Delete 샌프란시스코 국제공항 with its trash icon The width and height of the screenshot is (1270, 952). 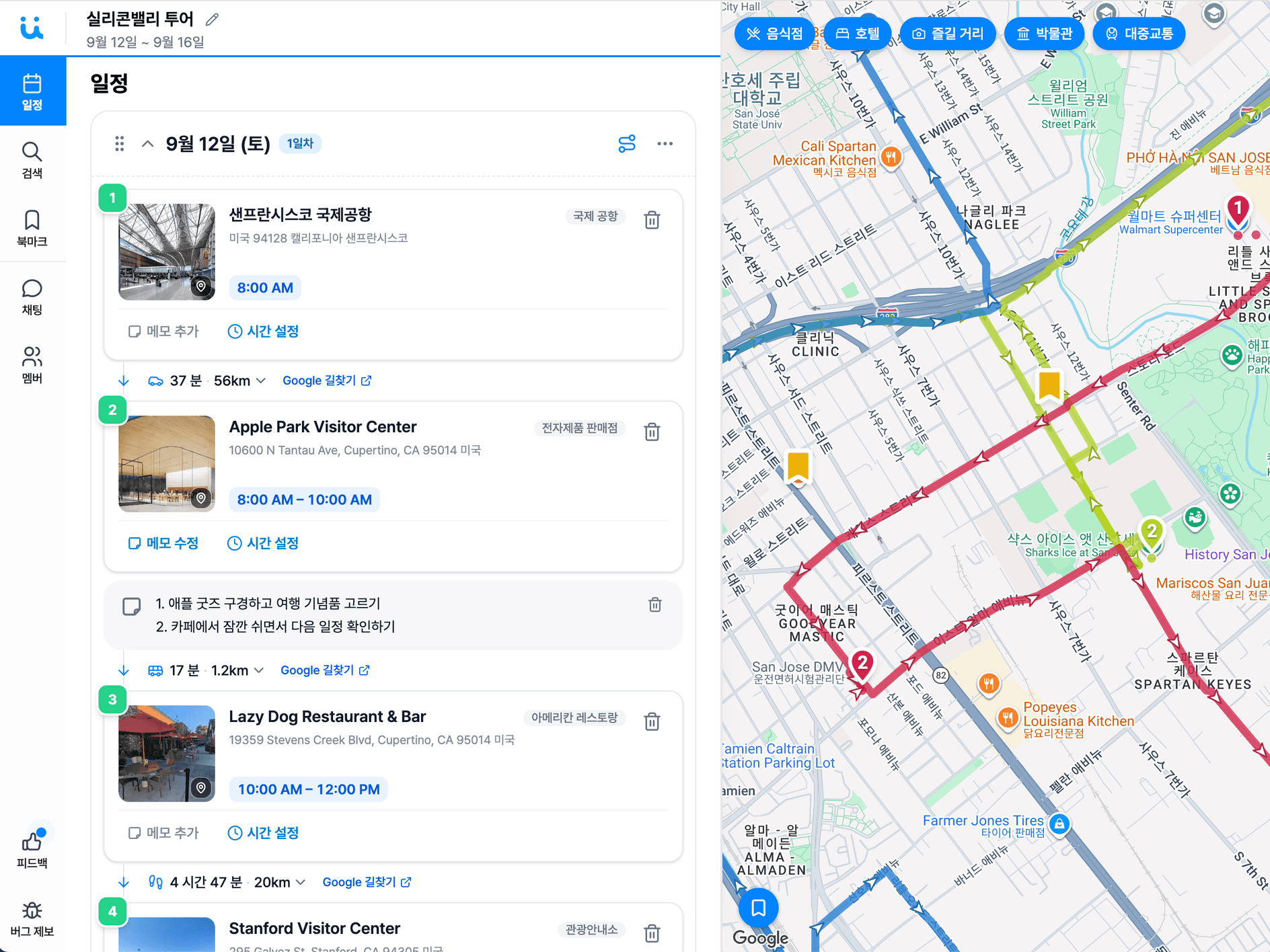click(x=652, y=220)
